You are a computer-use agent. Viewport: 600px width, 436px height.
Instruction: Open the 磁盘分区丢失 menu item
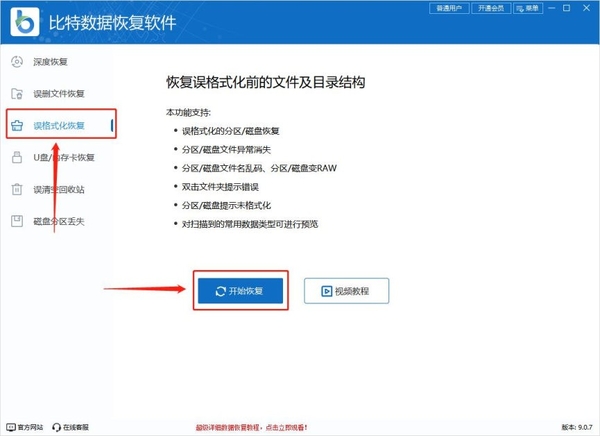click(x=61, y=221)
